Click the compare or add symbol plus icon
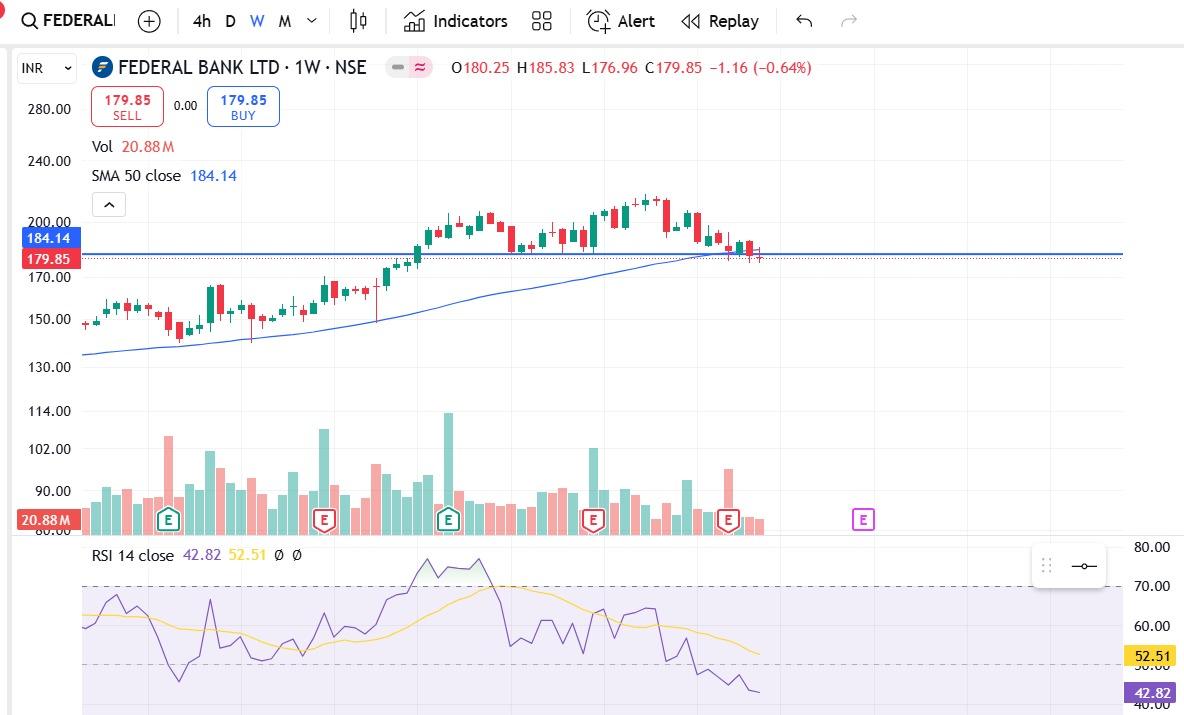This screenshot has height=715, width=1184. [x=150, y=21]
